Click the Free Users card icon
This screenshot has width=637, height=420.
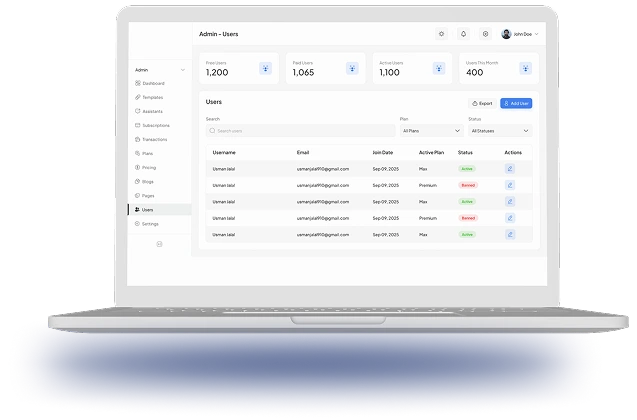[x=265, y=69]
